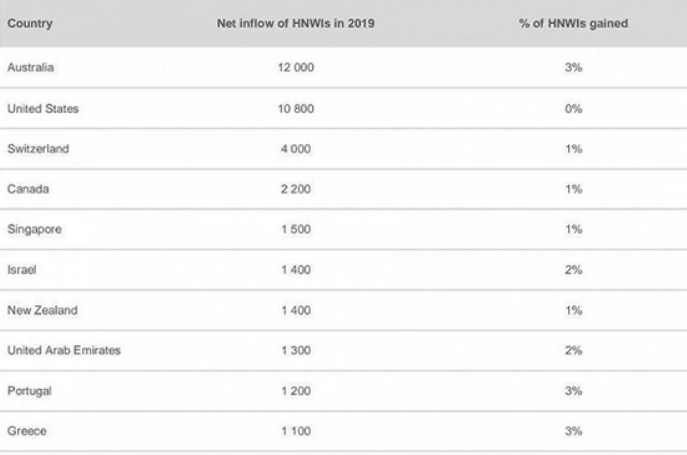Select the New Zealand country cell
This screenshot has height=455, width=687.
click(x=36, y=311)
